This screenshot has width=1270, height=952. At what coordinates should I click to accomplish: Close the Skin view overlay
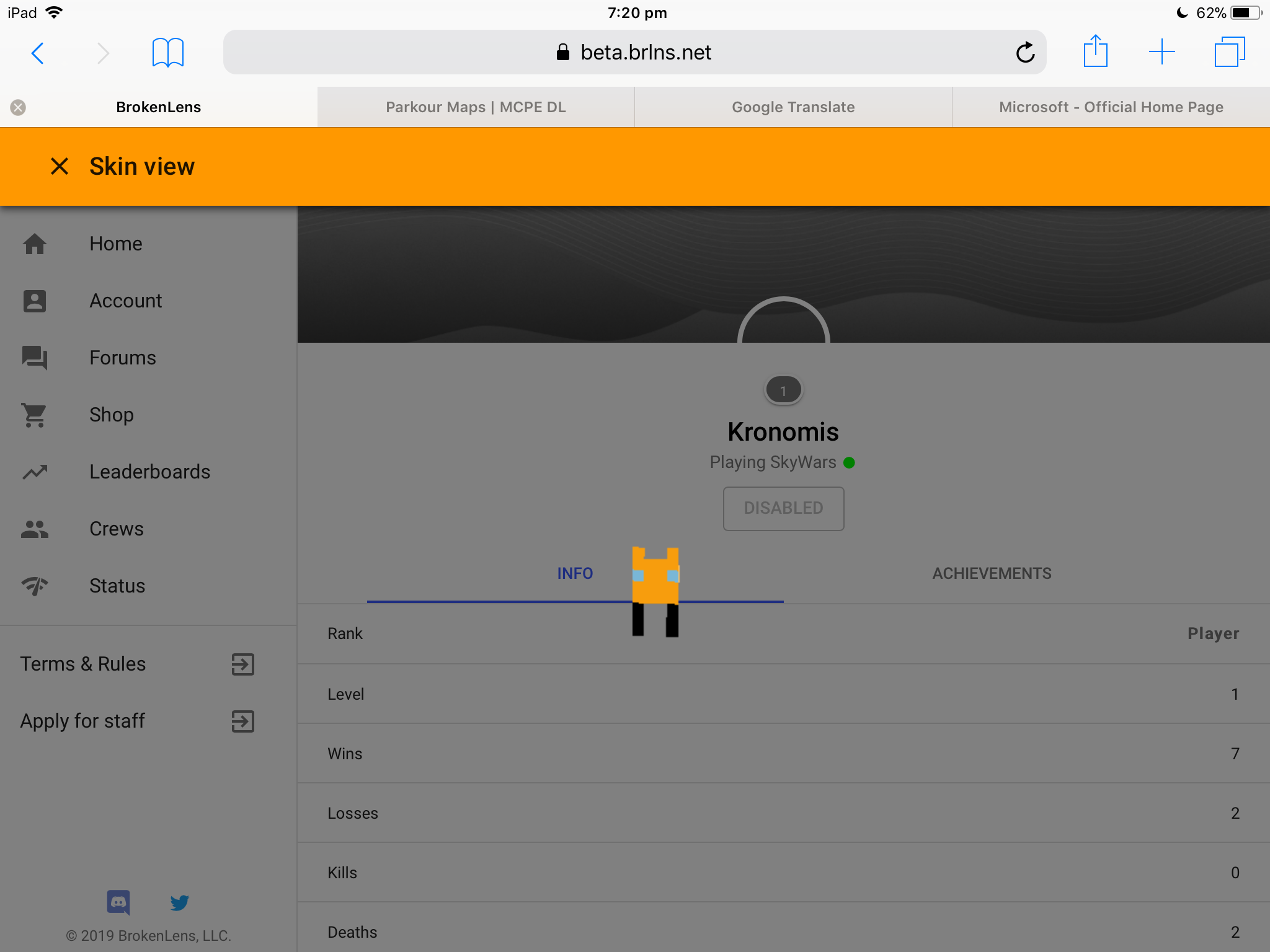click(x=60, y=166)
